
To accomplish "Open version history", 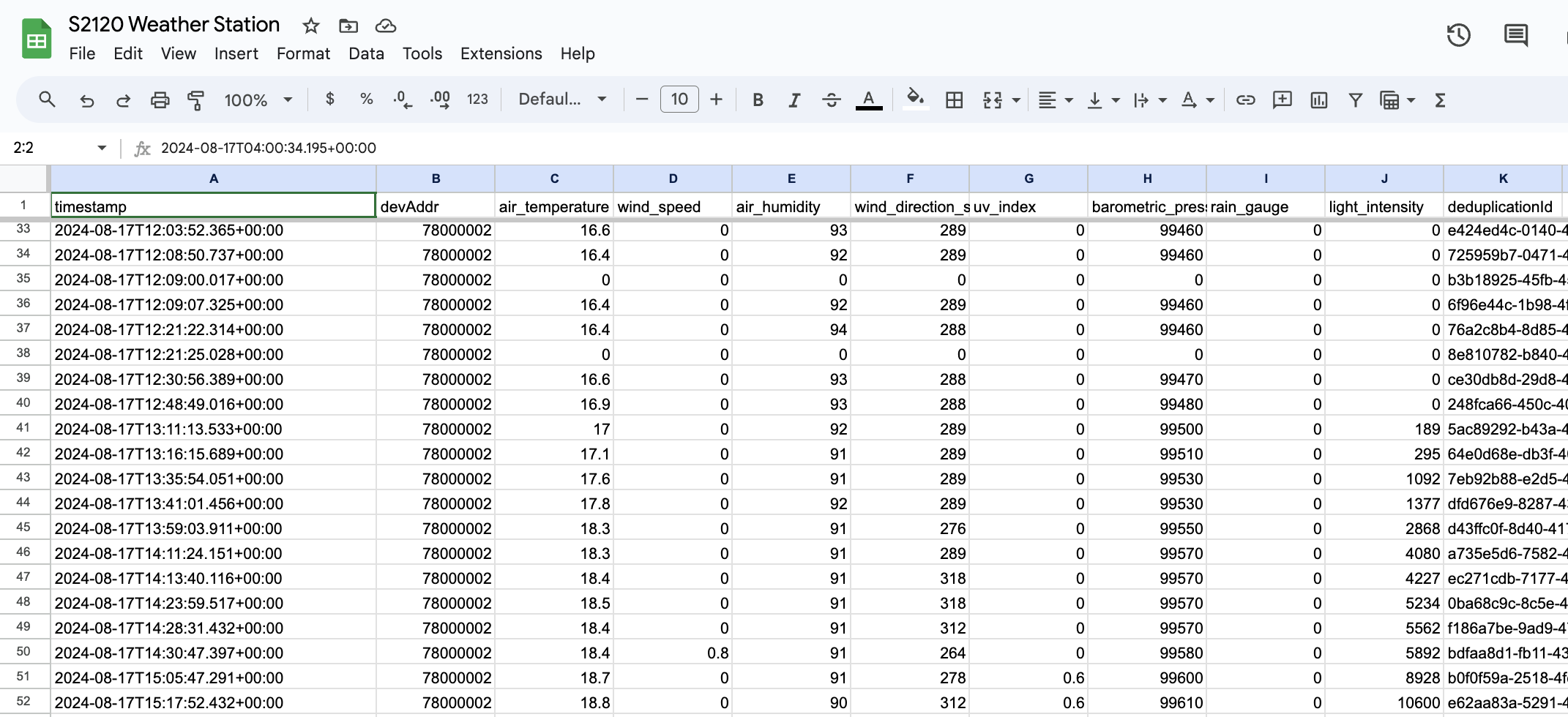I will tap(1458, 35).
